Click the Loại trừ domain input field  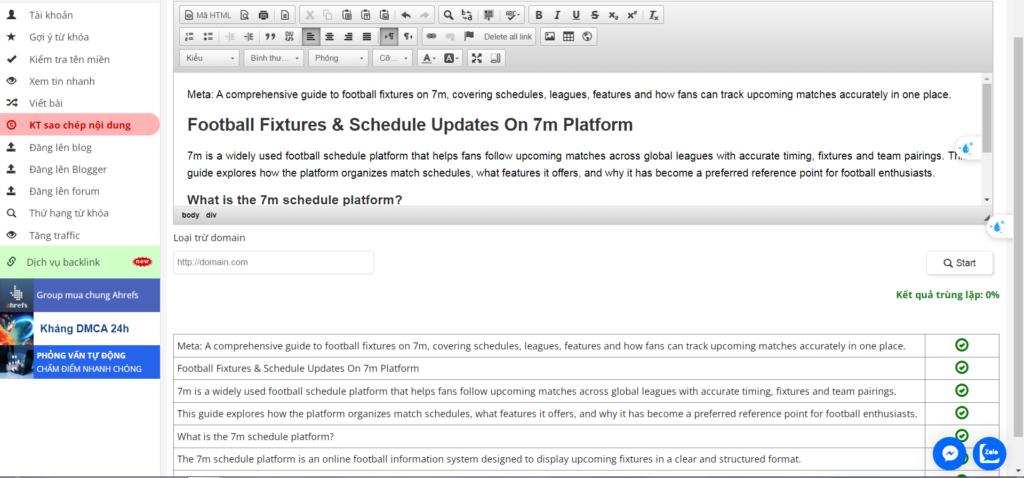pos(273,262)
